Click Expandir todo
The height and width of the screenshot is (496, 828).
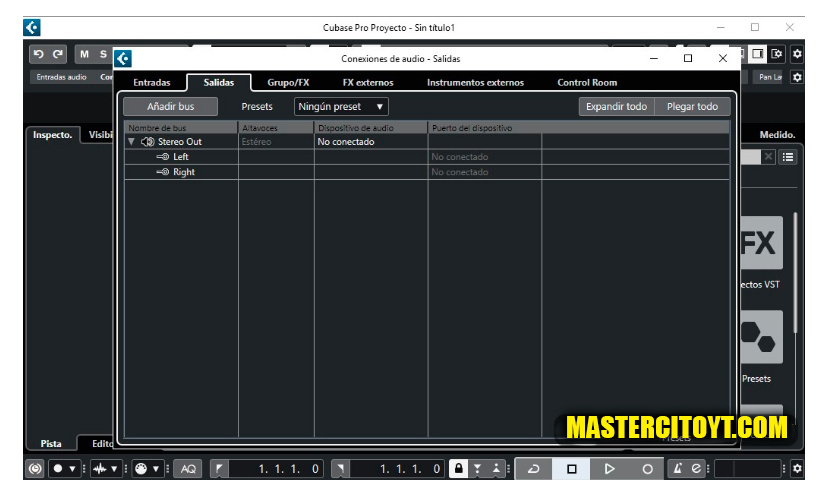616,106
